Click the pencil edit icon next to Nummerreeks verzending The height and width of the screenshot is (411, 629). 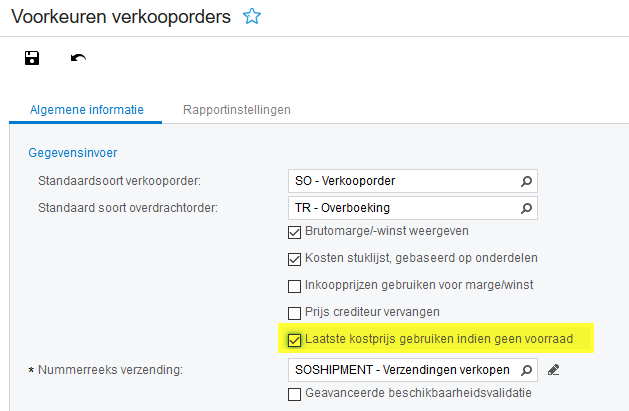(554, 370)
